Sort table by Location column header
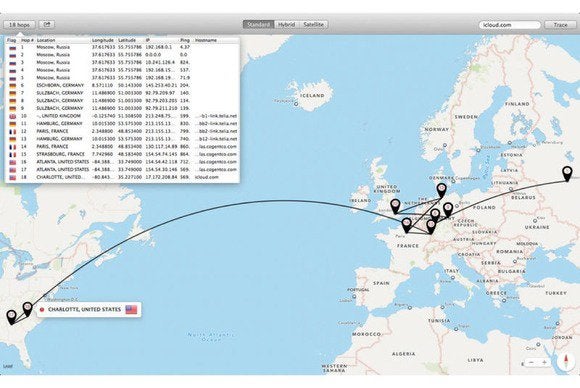This screenshot has height=388, width=580. [x=46, y=40]
